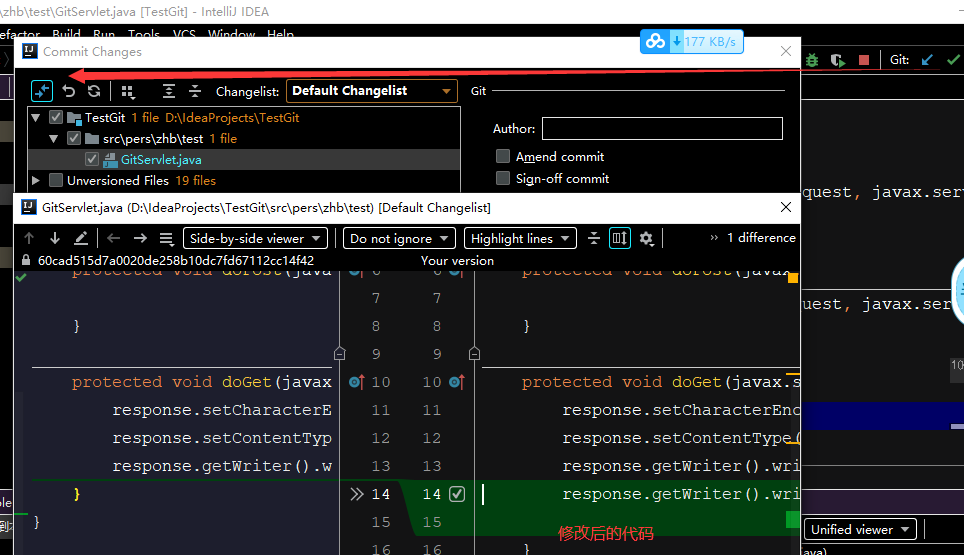Click the green change marker in diff stripe
964x555 pixels.
tap(792, 520)
